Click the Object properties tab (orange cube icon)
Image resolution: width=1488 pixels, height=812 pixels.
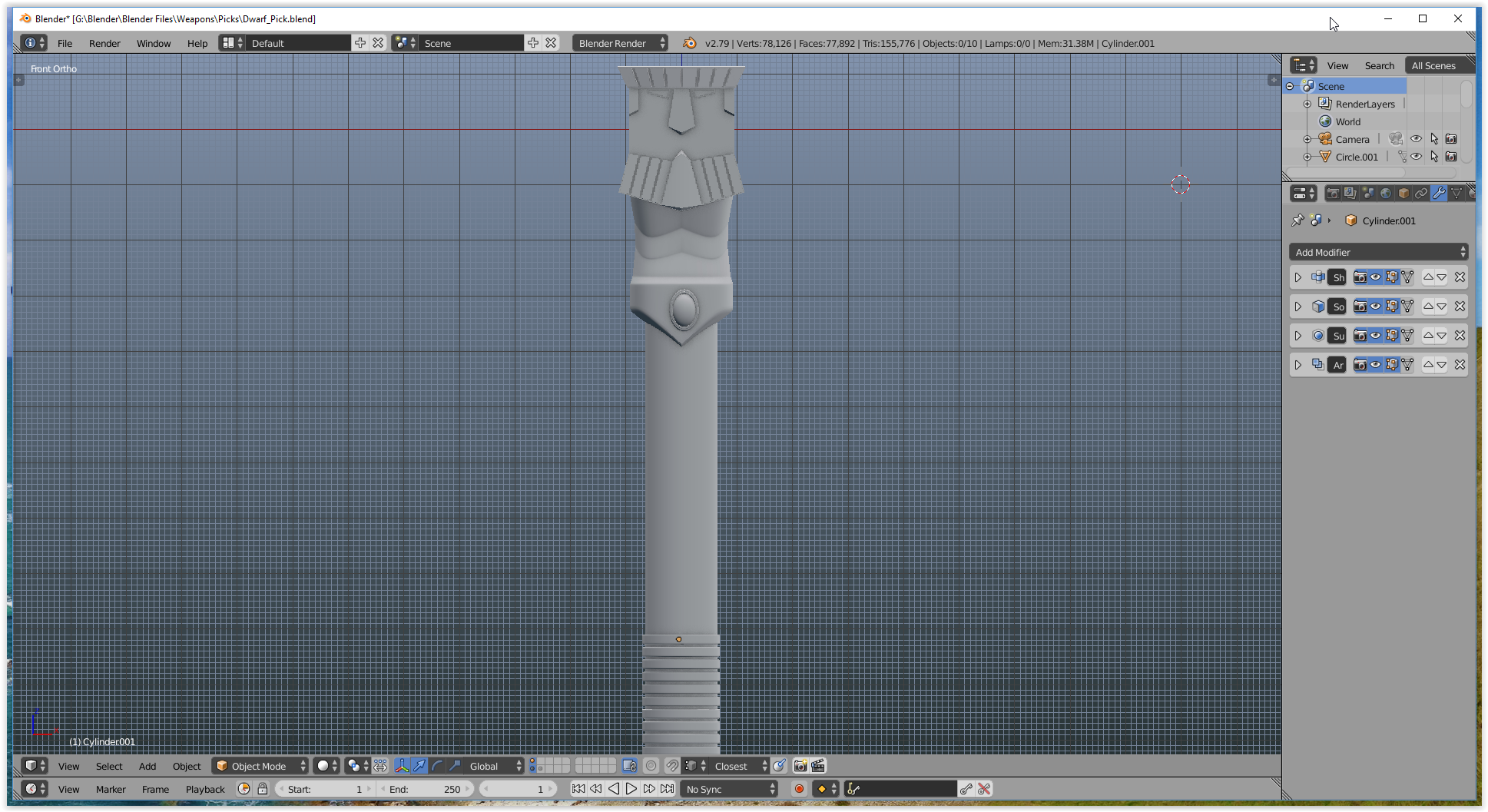1403,194
